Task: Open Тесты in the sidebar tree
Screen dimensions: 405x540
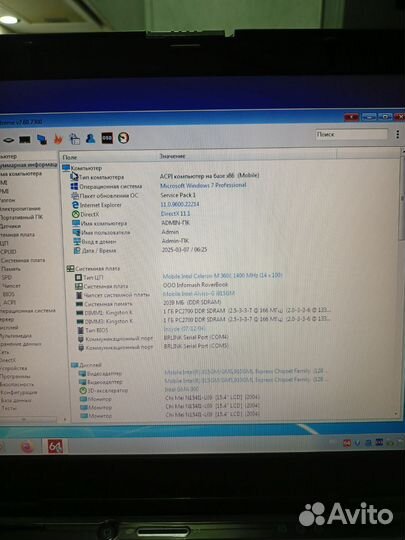Action: click(9, 408)
